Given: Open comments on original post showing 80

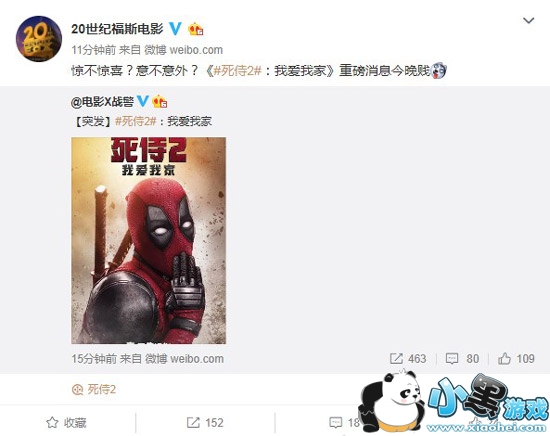Looking at the screenshot, I should (462, 358).
